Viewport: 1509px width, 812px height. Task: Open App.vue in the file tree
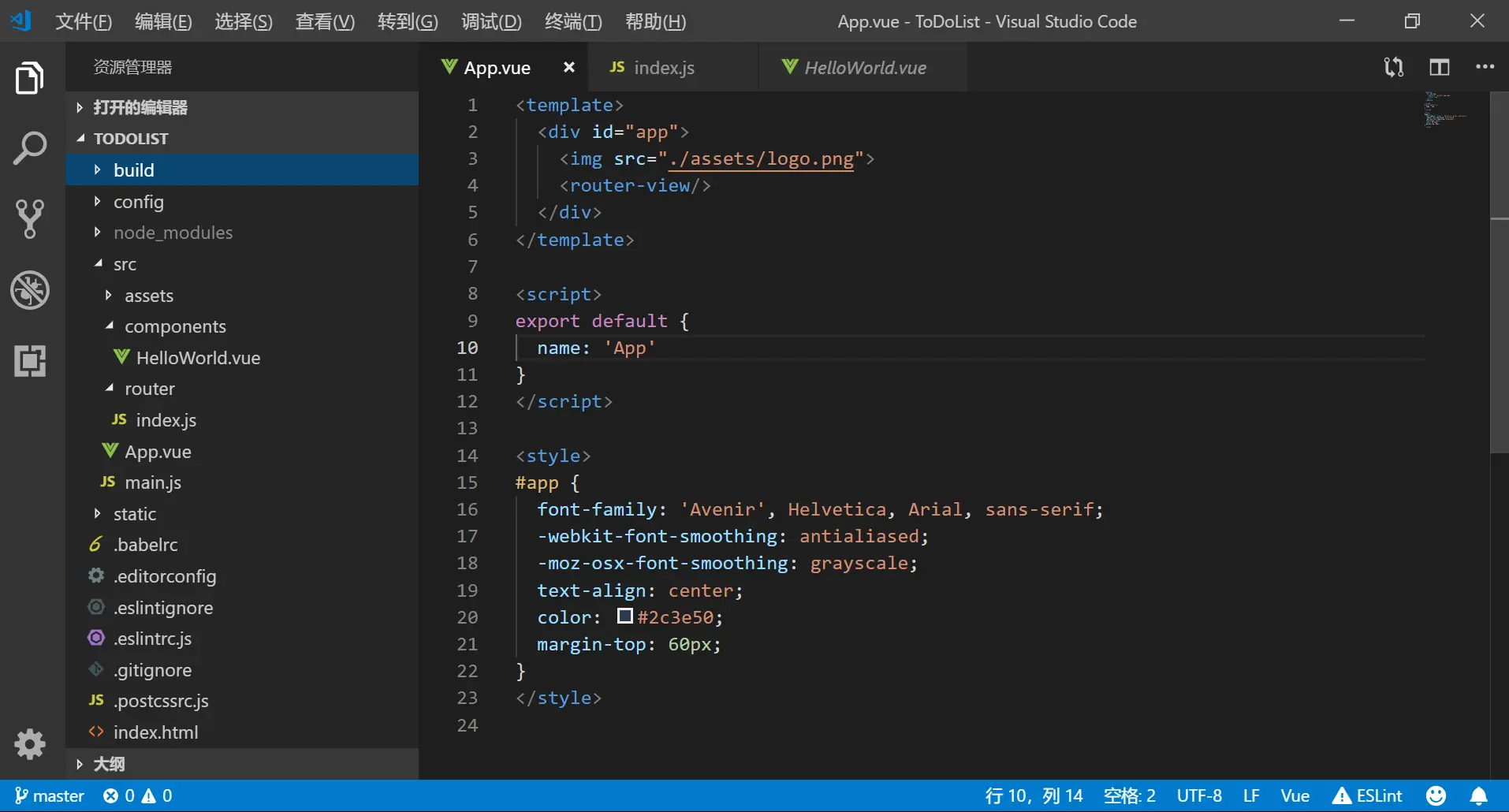coord(243,451)
